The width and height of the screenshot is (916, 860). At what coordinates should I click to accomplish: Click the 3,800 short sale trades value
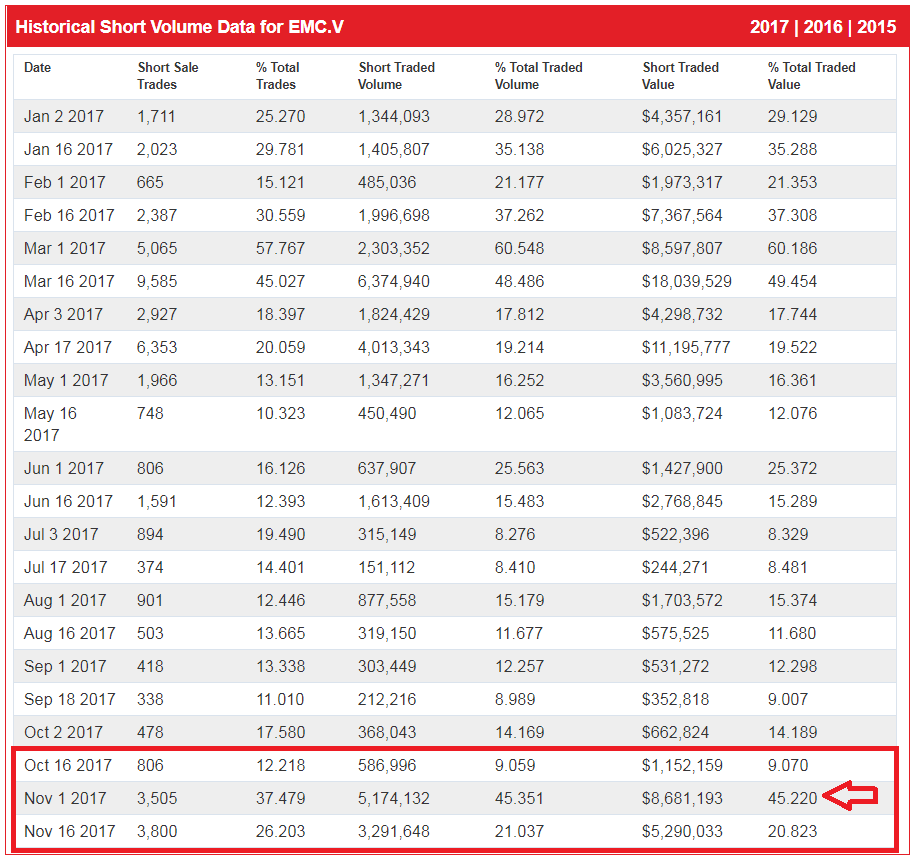(x=157, y=831)
